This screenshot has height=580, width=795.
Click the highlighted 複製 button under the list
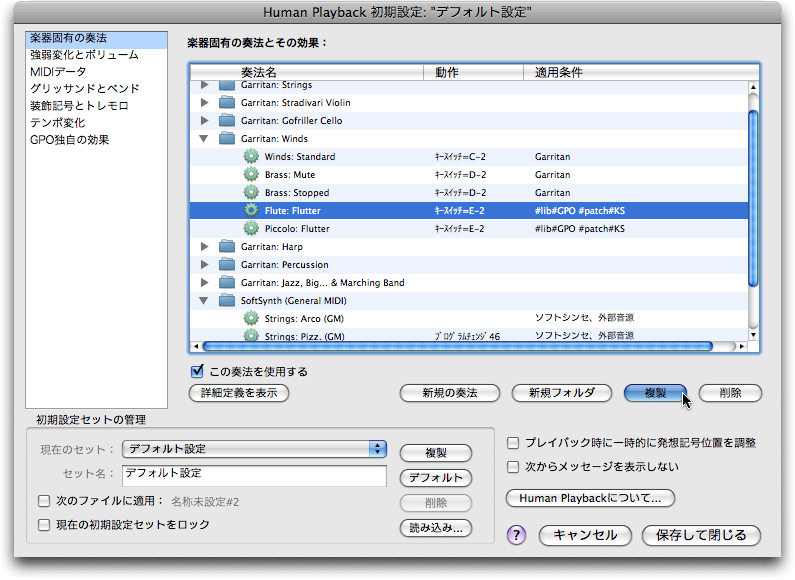[x=655, y=393]
